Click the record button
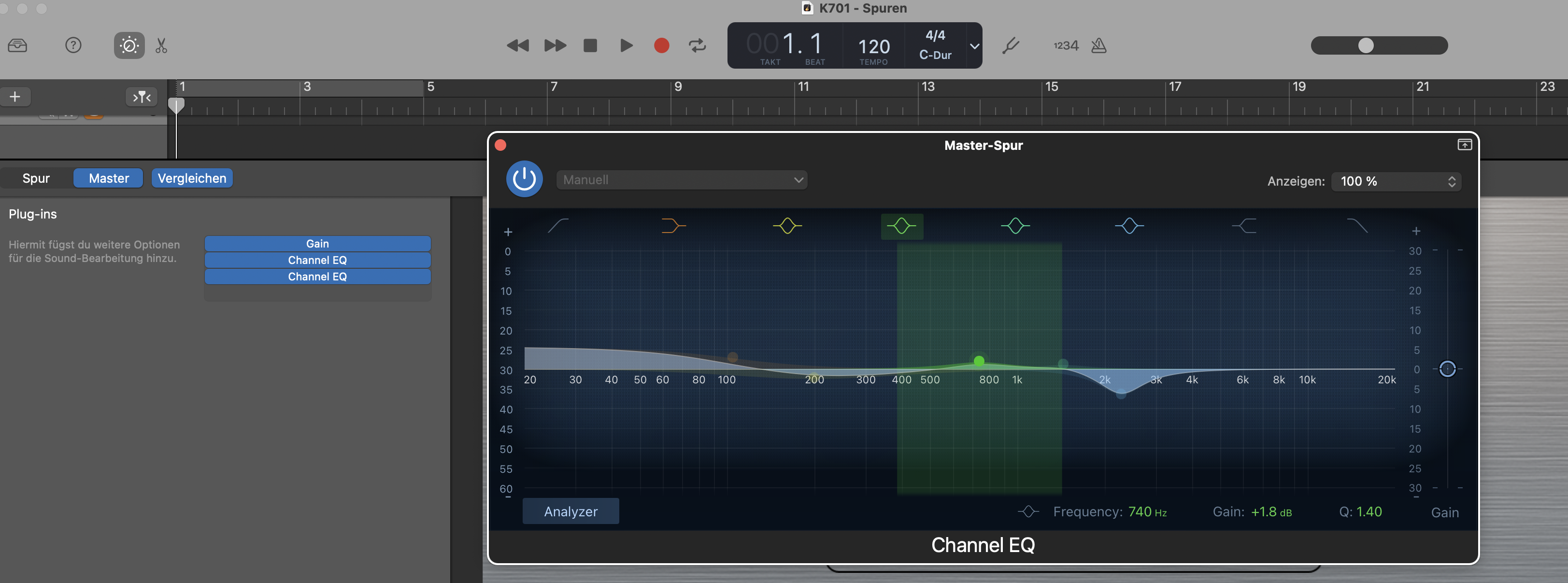 662,45
